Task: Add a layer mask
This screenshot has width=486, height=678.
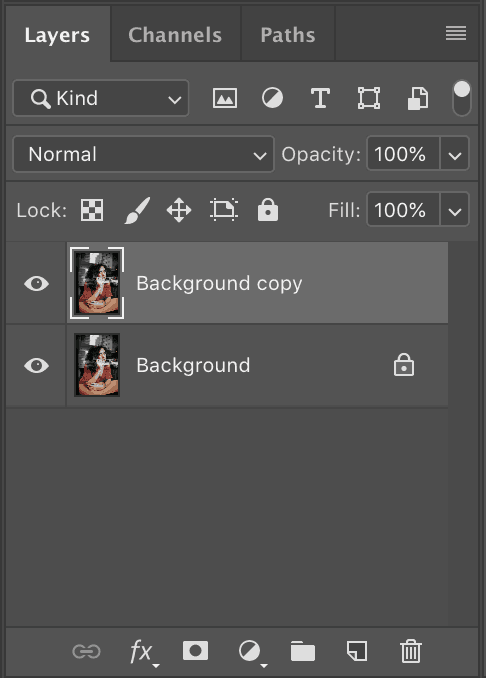Action: [195, 651]
